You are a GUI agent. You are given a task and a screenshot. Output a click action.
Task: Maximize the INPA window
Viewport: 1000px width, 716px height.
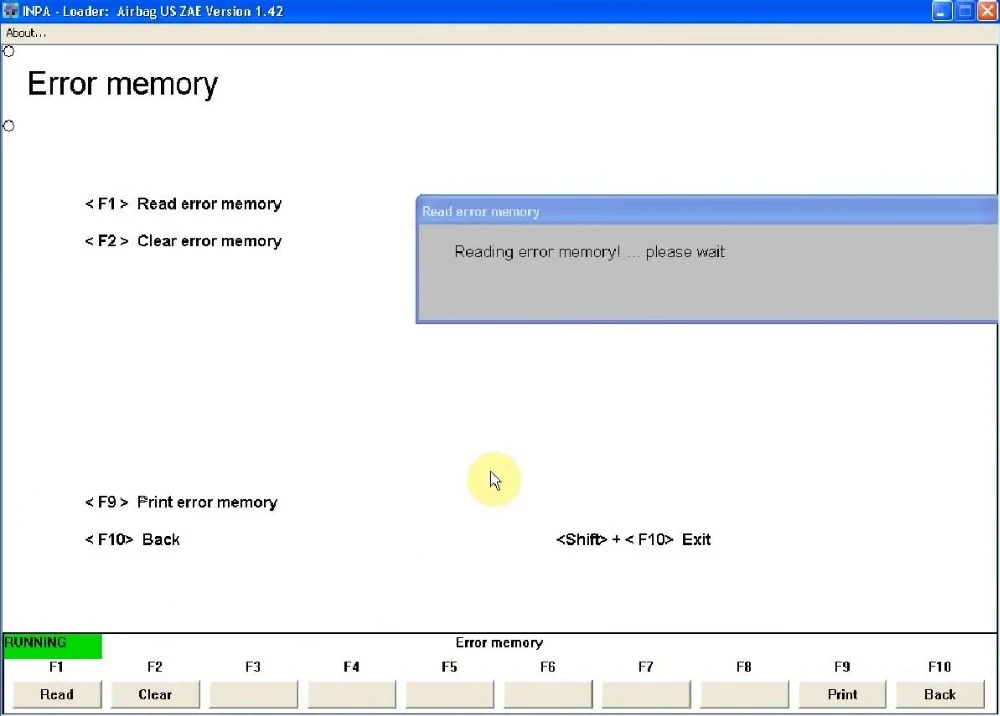[x=965, y=11]
